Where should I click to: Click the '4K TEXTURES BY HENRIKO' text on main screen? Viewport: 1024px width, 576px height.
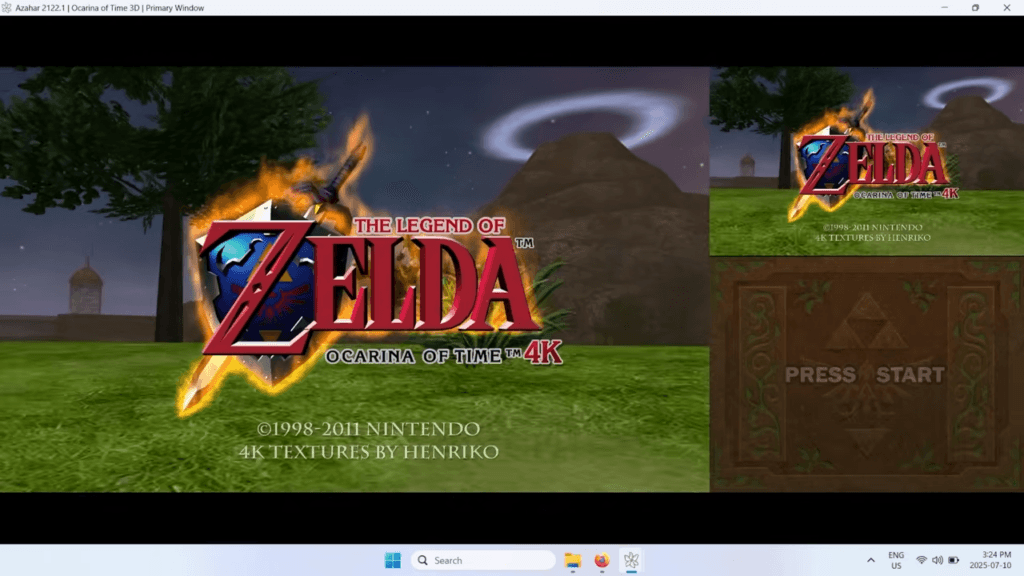[x=369, y=452]
